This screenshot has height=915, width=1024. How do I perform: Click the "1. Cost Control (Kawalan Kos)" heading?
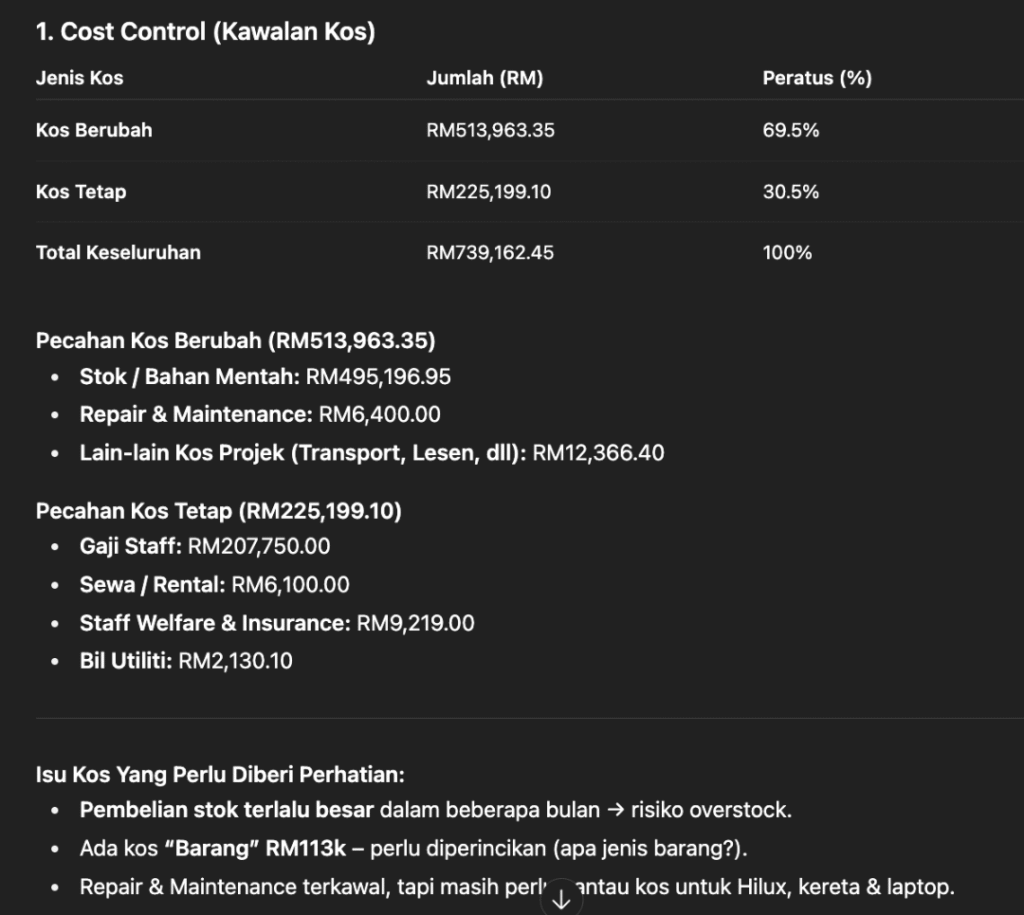click(x=205, y=32)
